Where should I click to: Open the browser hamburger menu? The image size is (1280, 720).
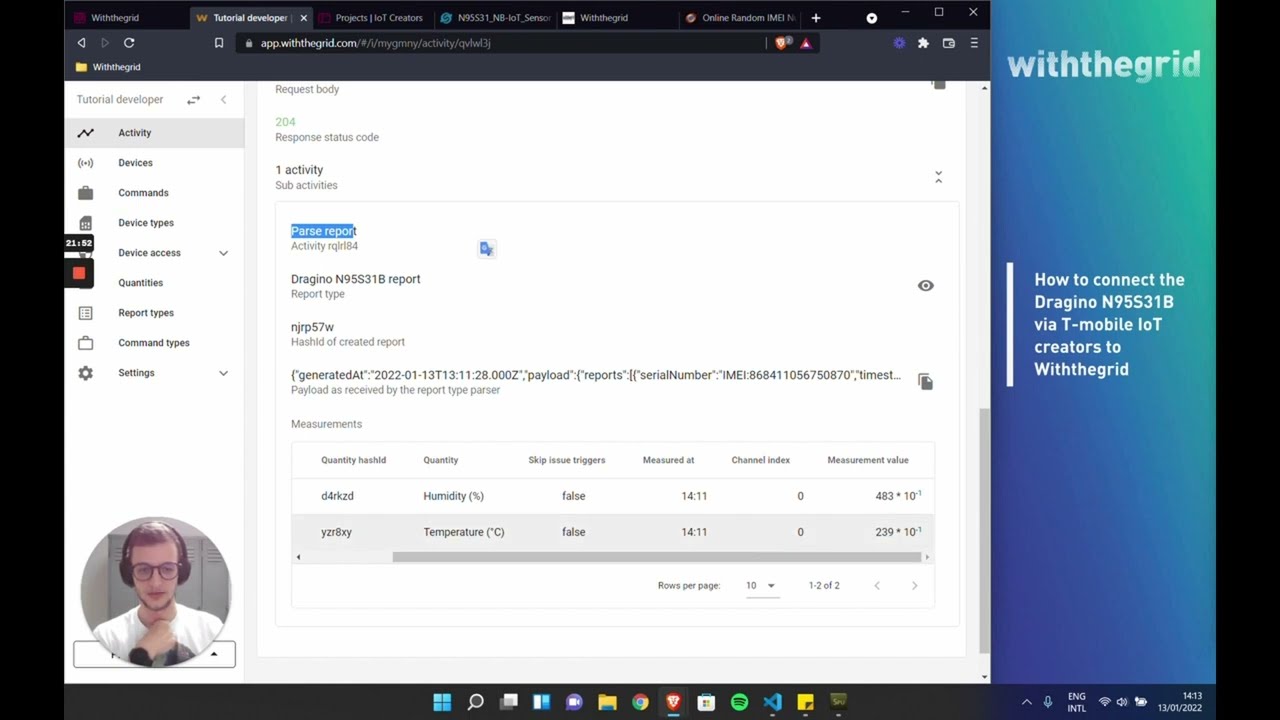[974, 43]
